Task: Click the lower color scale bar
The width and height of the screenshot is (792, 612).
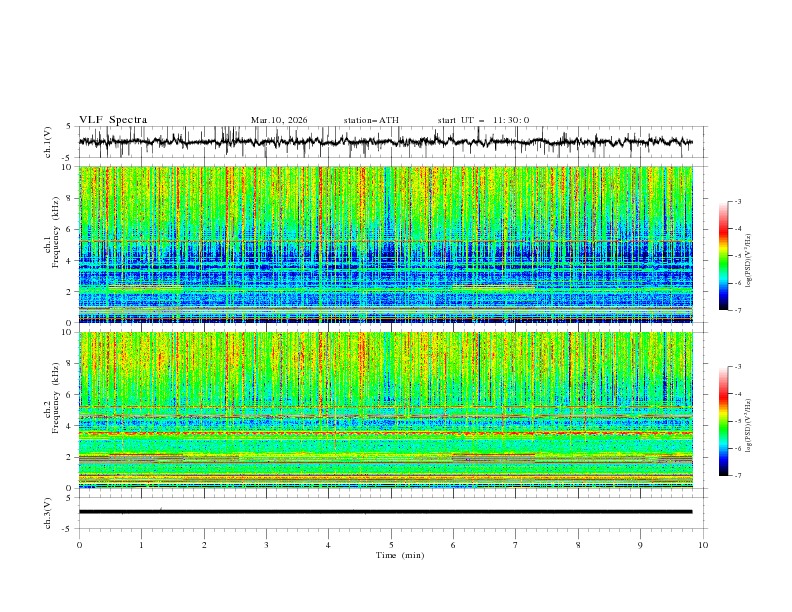Action: click(x=723, y=421)
